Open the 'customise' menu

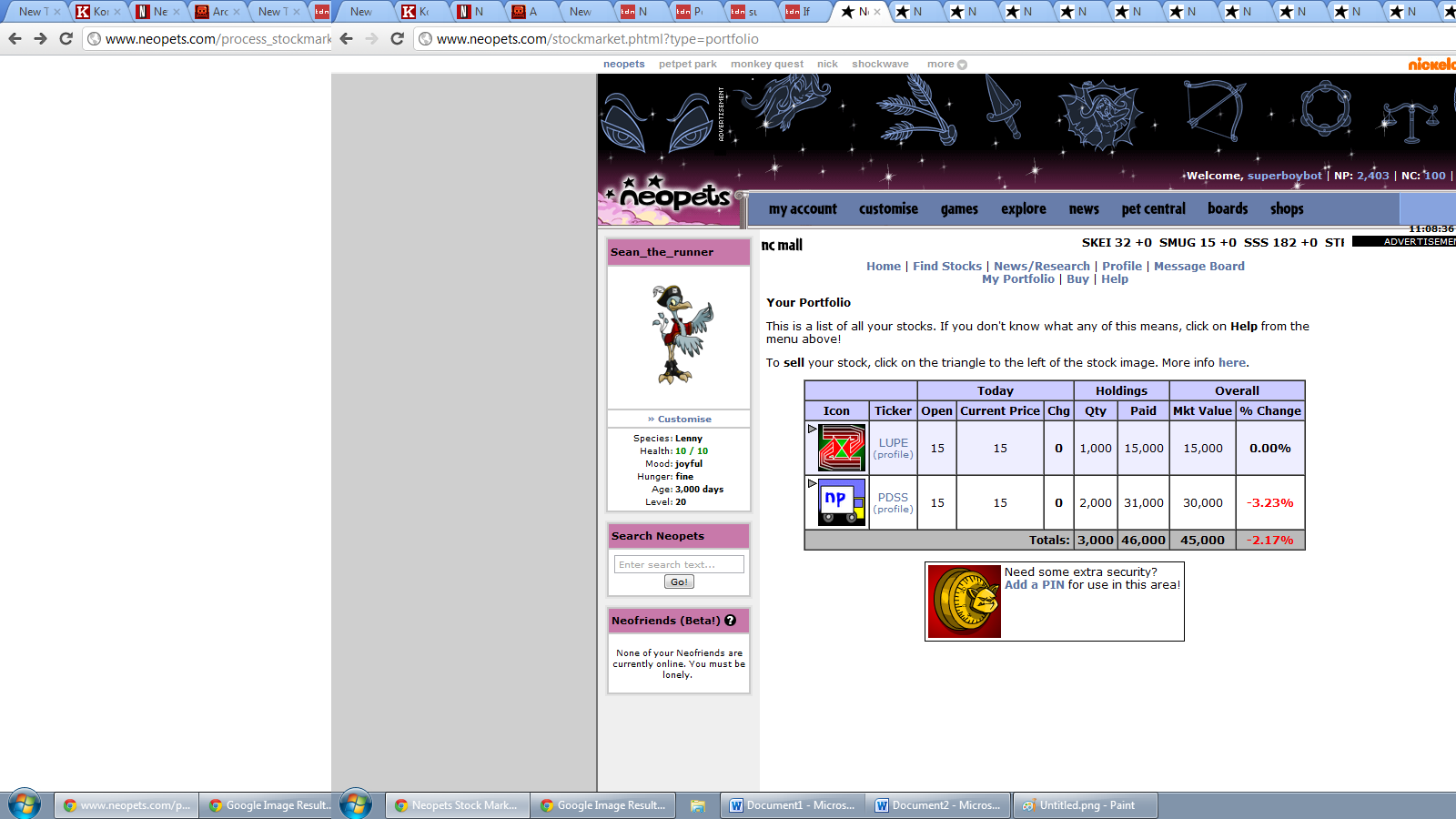tap(888, 208)
